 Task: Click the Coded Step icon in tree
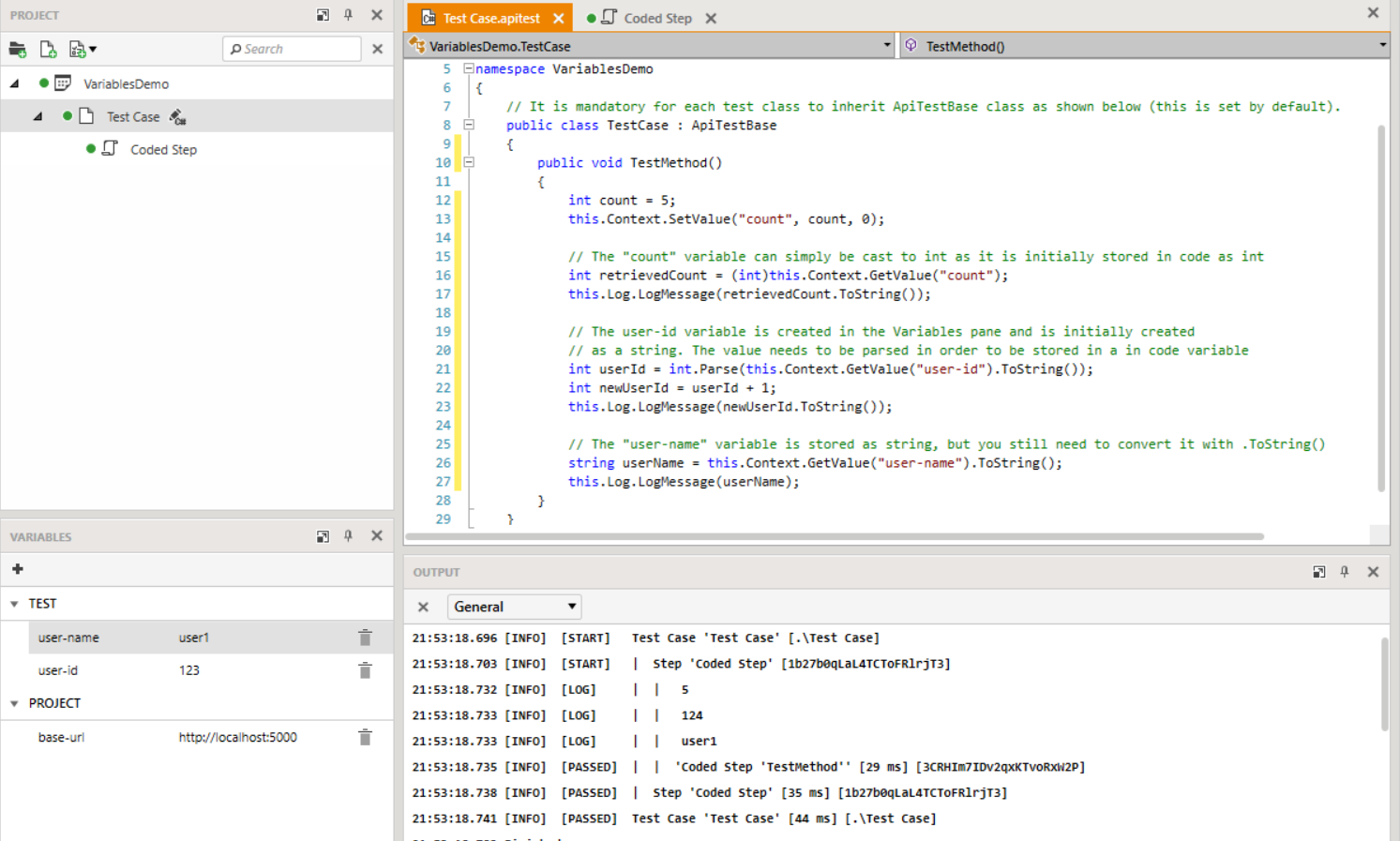click(110, 148)
